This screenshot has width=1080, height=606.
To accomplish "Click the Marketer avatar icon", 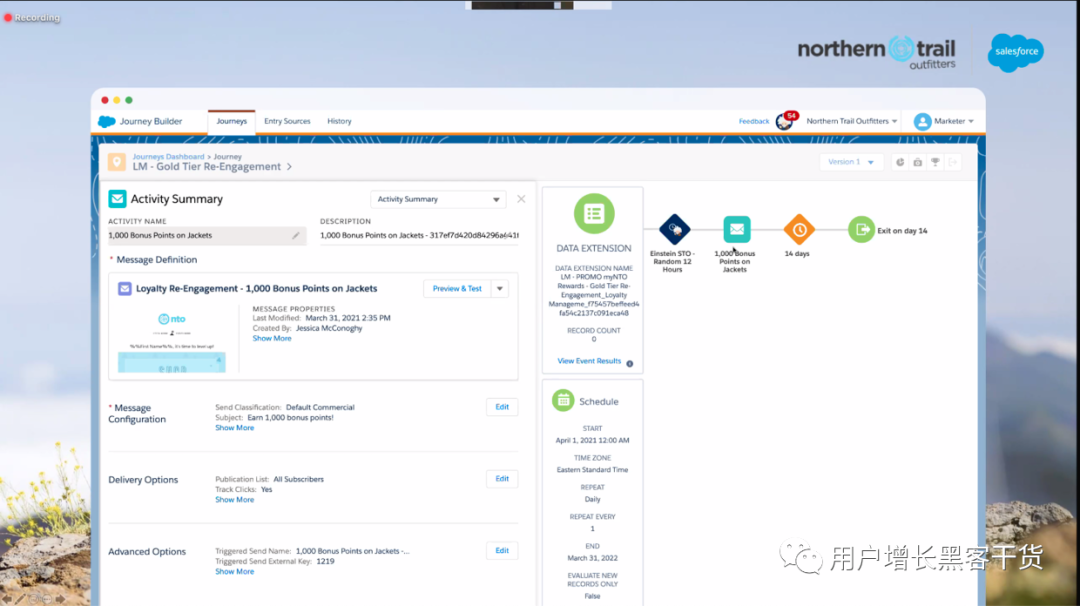I will [922, 121].
